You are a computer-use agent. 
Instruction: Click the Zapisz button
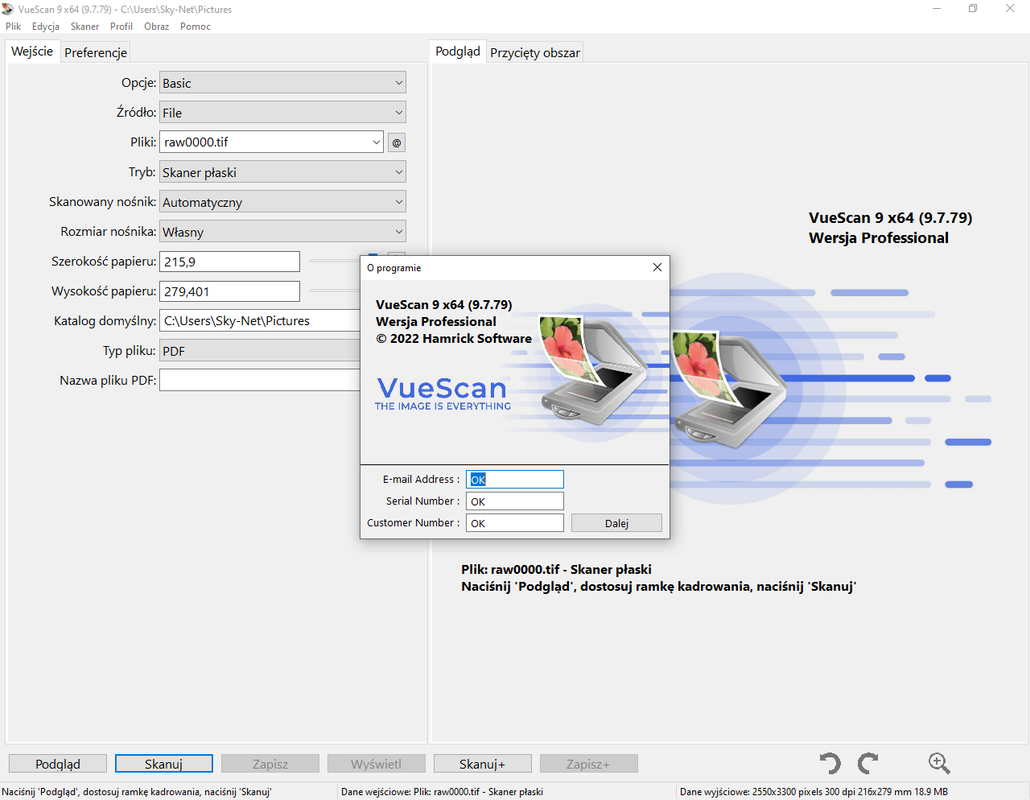tap(270, 764)
